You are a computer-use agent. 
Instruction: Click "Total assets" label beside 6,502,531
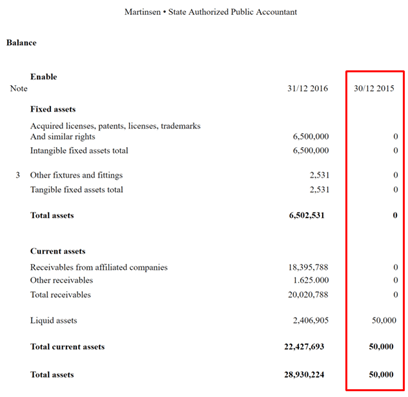point(52,215)
